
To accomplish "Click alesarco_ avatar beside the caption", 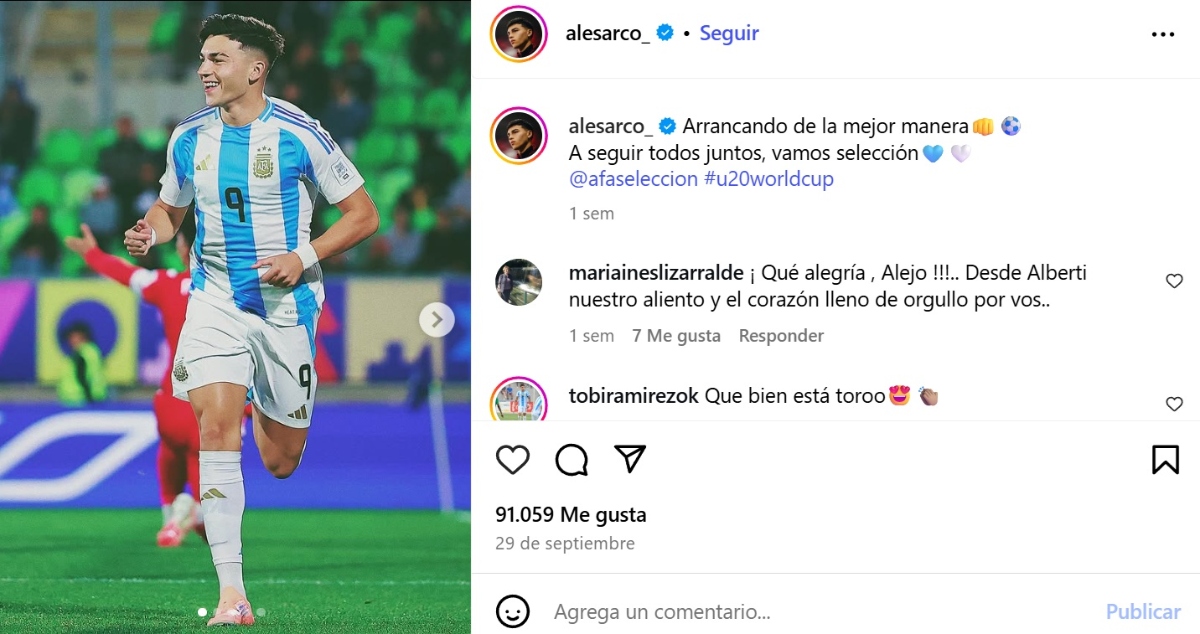I will click(x=519, y=136).
